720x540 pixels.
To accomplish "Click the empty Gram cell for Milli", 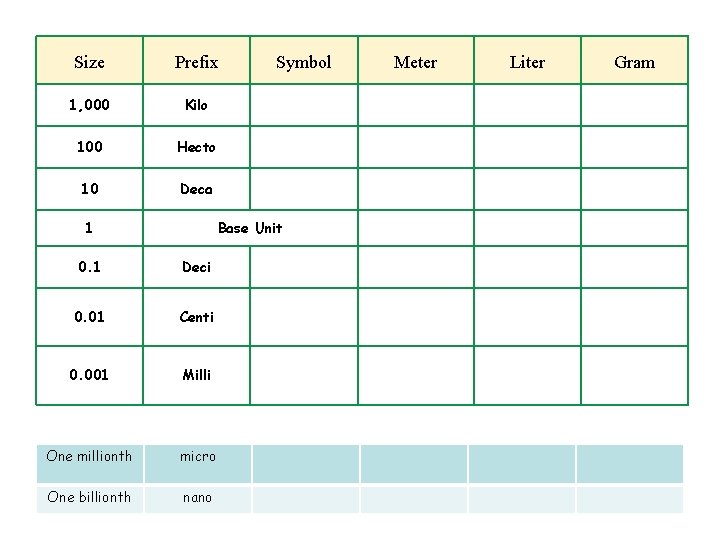I will pyautogui.click(x=635, y=376).
